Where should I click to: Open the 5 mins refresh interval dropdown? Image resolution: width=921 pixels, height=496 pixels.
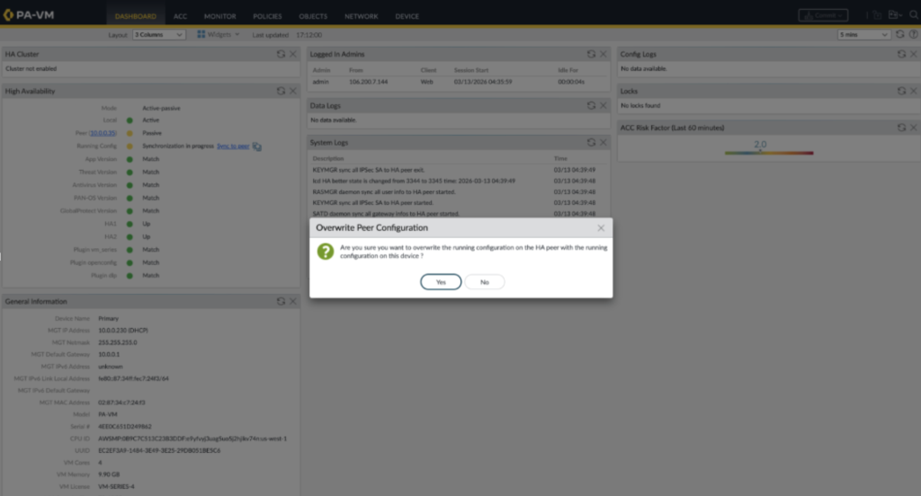coord(864,34)
